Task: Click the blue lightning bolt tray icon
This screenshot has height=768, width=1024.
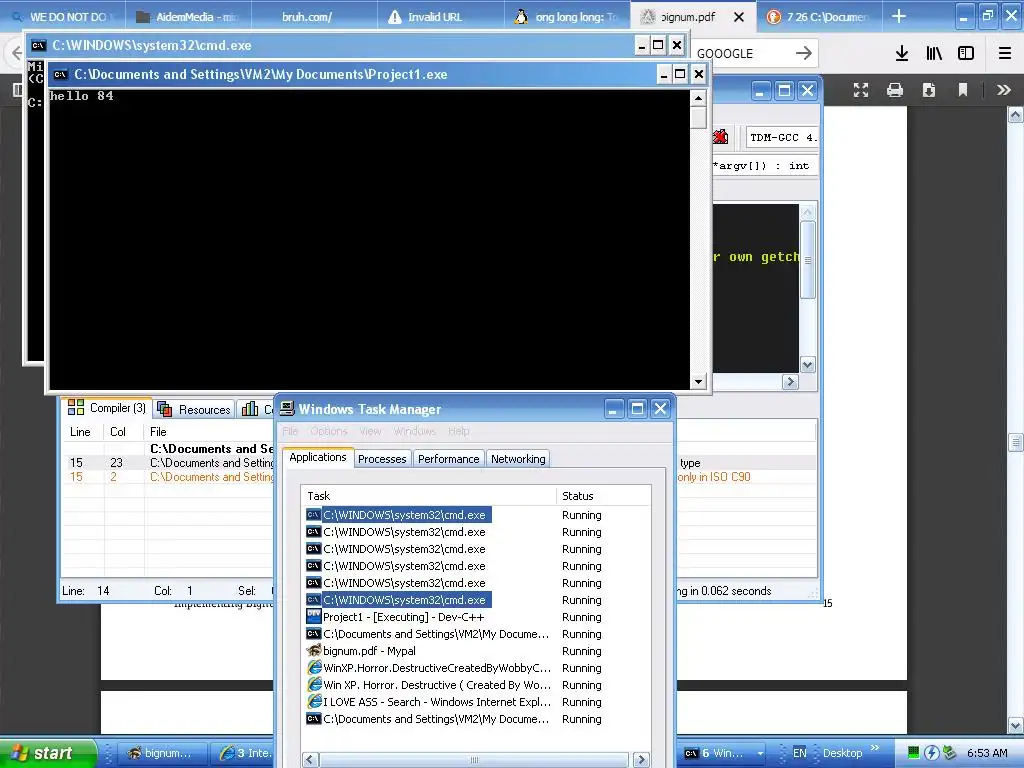Action: tap(932, 753)
